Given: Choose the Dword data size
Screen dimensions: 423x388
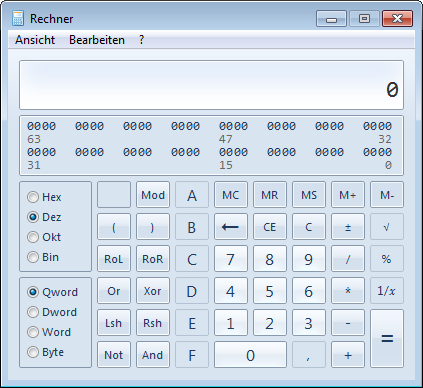Looking at the screenshot, I should tap(52, 312).
